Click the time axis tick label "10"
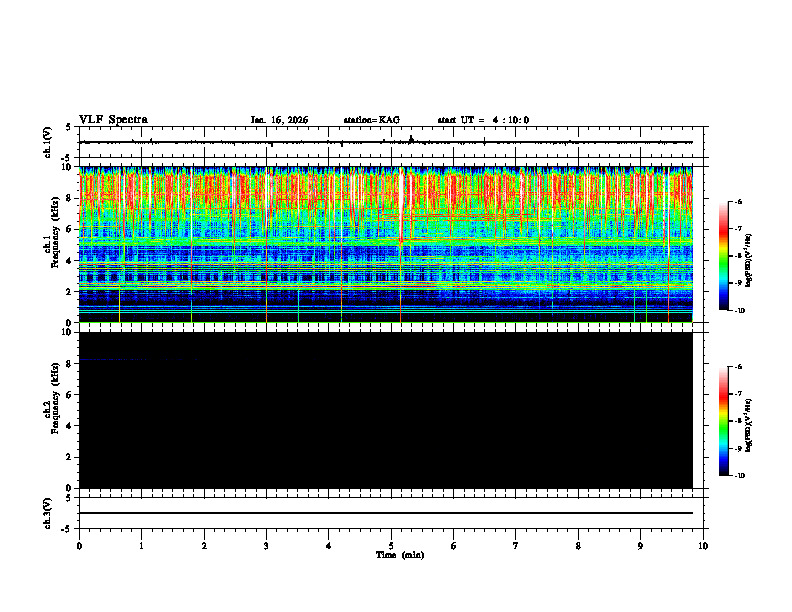 coord(703,546)
